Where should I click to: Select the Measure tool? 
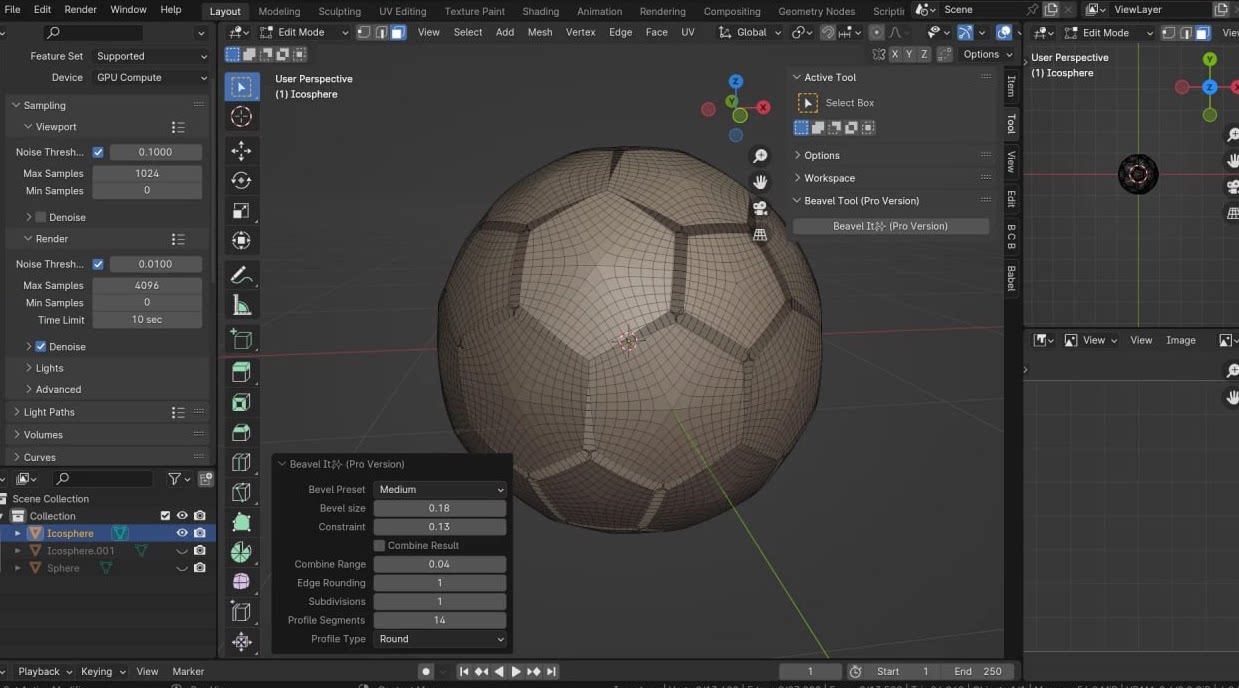(241, 305)
